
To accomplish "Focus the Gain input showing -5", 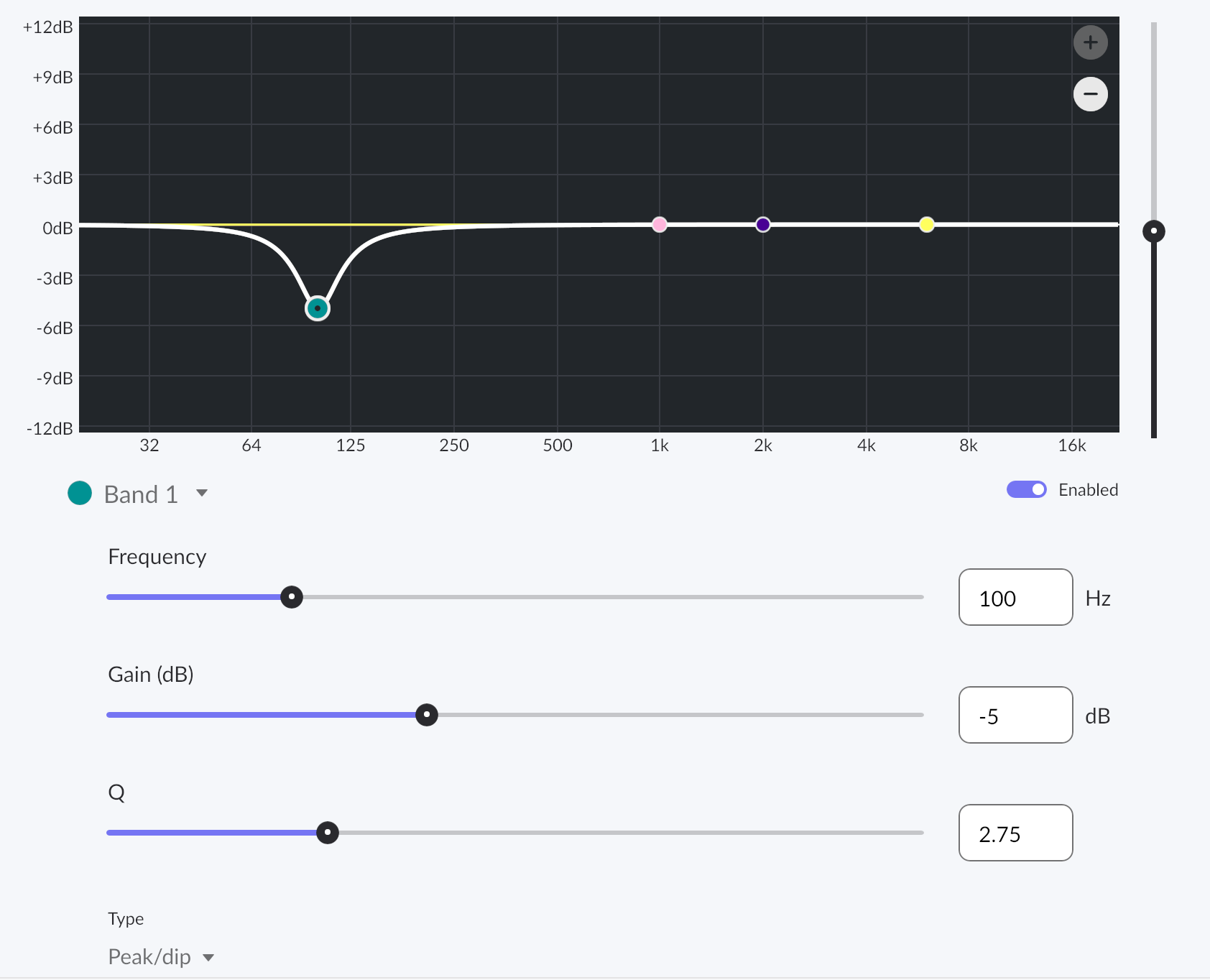I will (x=1015, y=715).
